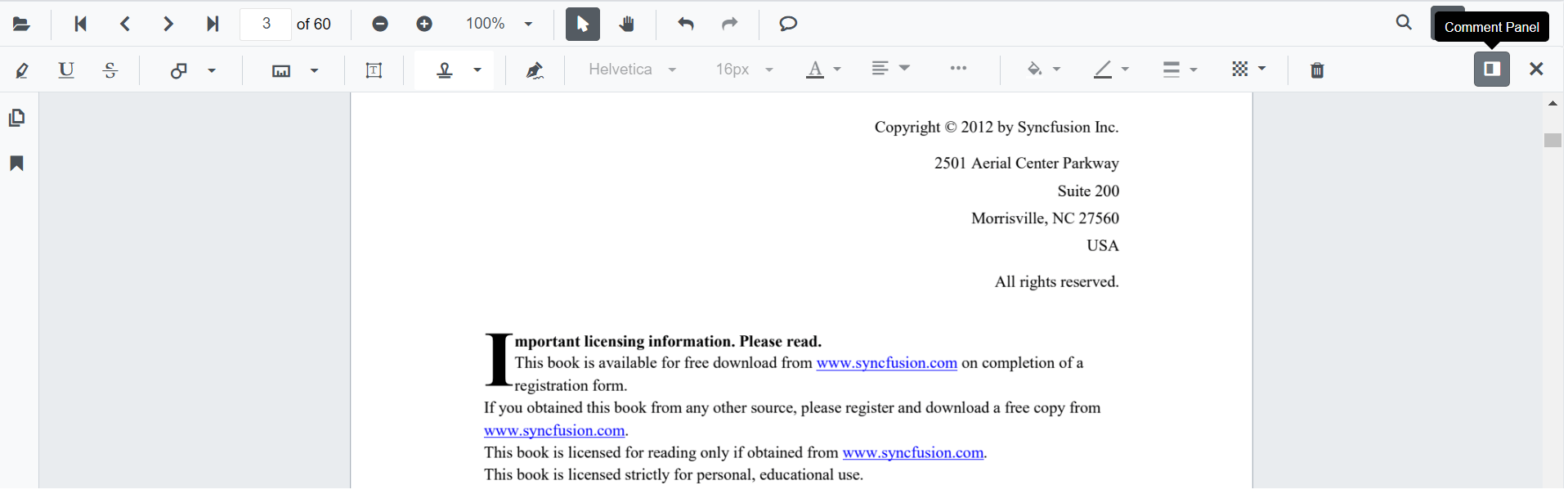
Task: Click the www.syncfusion.com link after 'obtained from'
Action: 912,453
